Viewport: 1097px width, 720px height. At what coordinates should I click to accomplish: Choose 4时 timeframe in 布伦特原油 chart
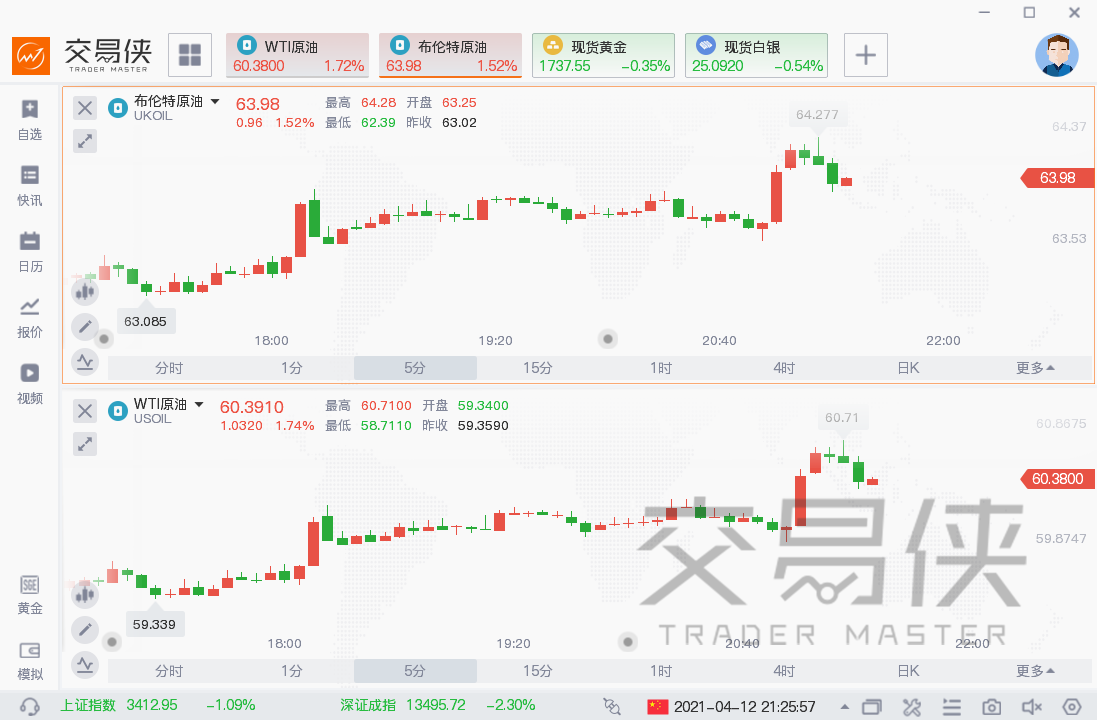click(784, 368)
